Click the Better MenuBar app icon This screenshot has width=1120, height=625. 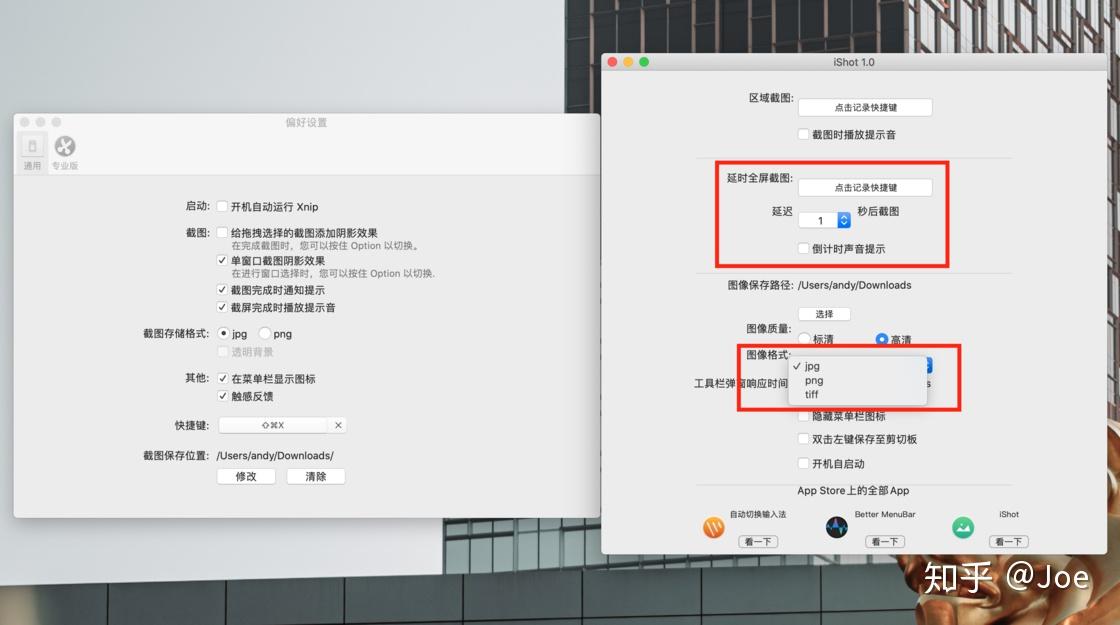pyautogui.click(x=836, y=525)
